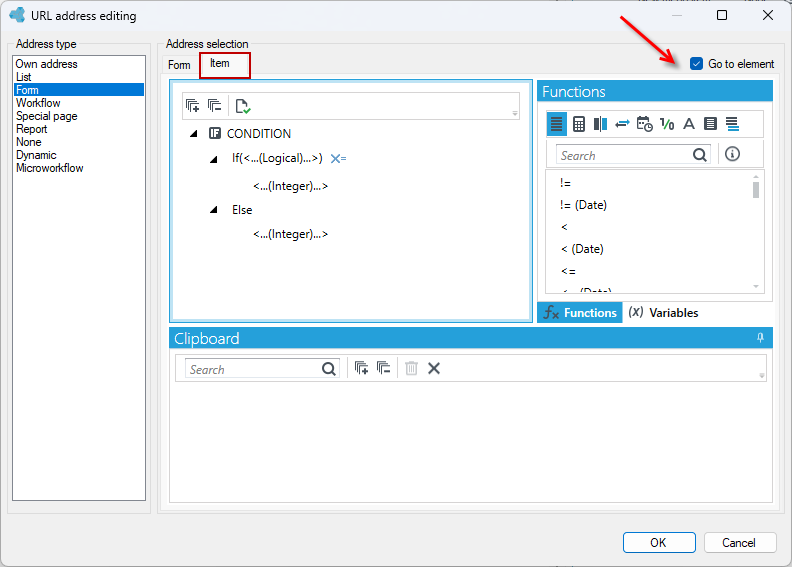Click the document check (verify) icon
Image resolution: width=792 pixels, height=567 pixels.
click(243, 106)
